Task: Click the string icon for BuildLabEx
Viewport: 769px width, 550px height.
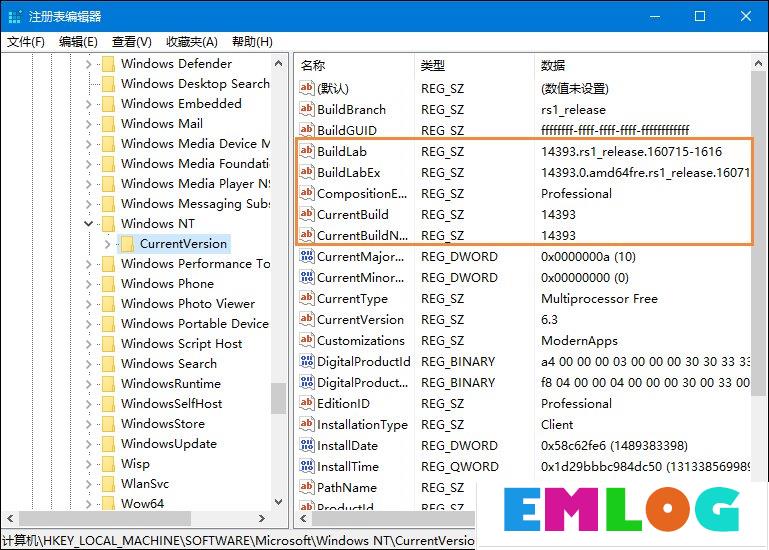Action: (307, 172)
